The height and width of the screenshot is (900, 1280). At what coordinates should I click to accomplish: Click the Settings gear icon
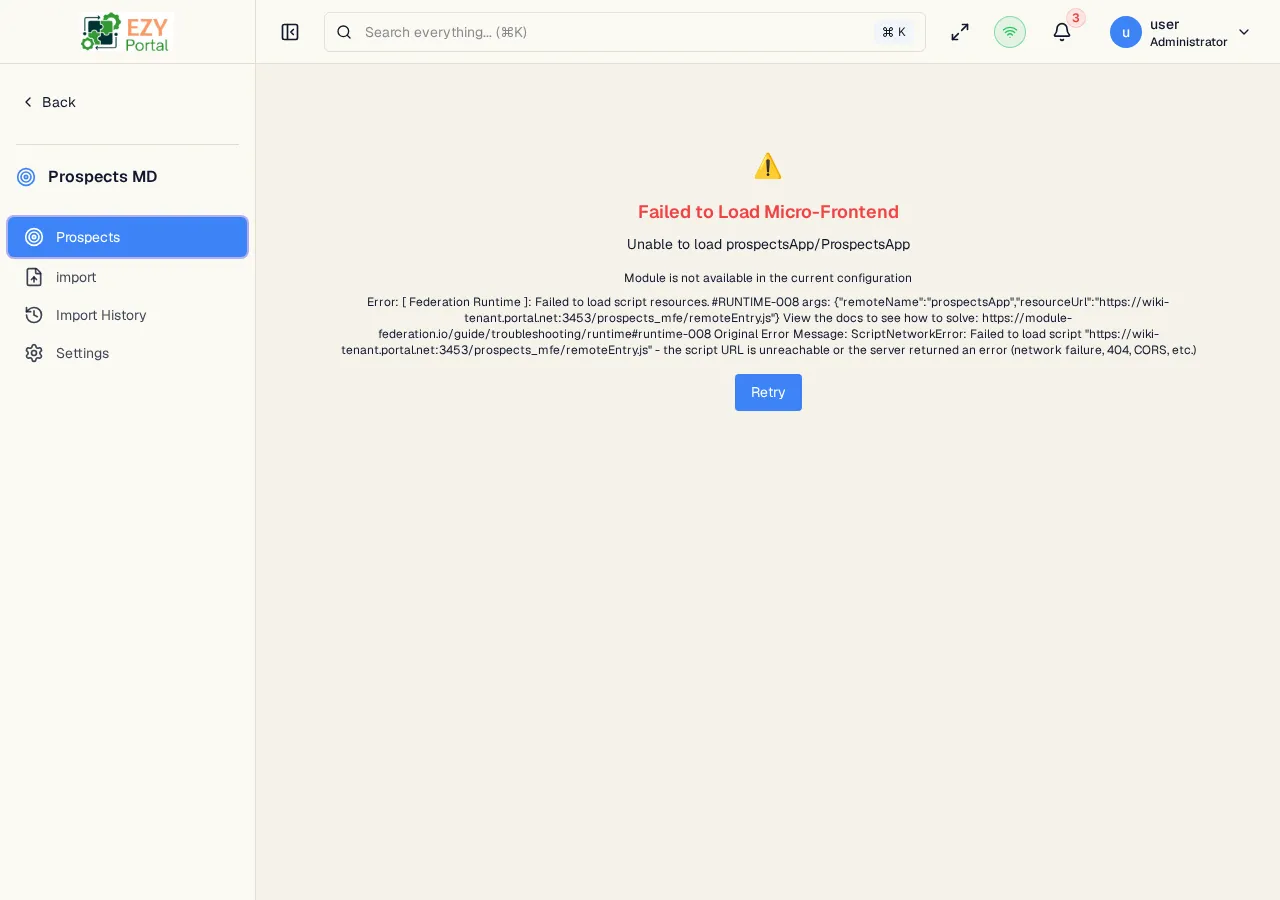pyautogui.click(x=34, y=353)
